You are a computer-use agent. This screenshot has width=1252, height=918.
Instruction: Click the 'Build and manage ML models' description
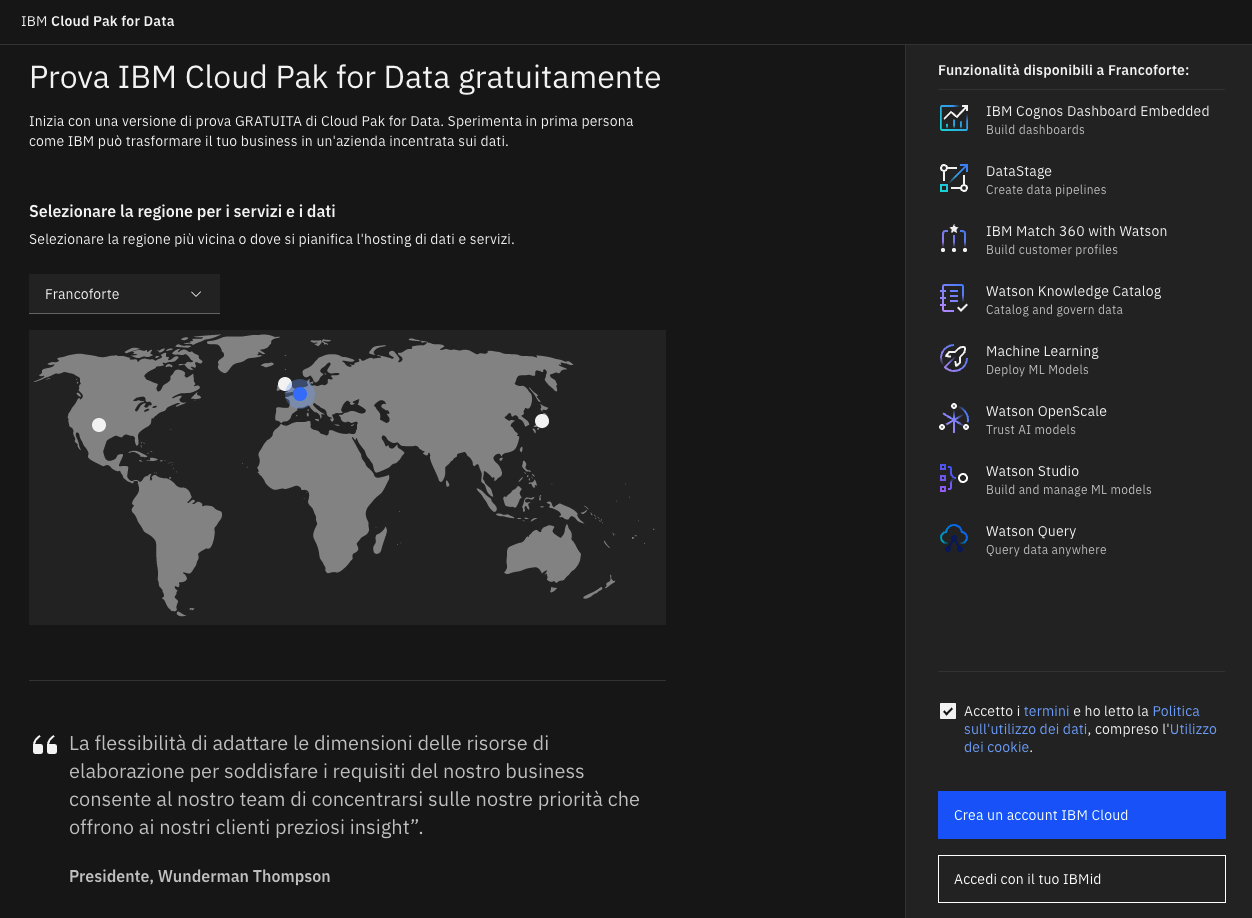tap(1069, 490)
